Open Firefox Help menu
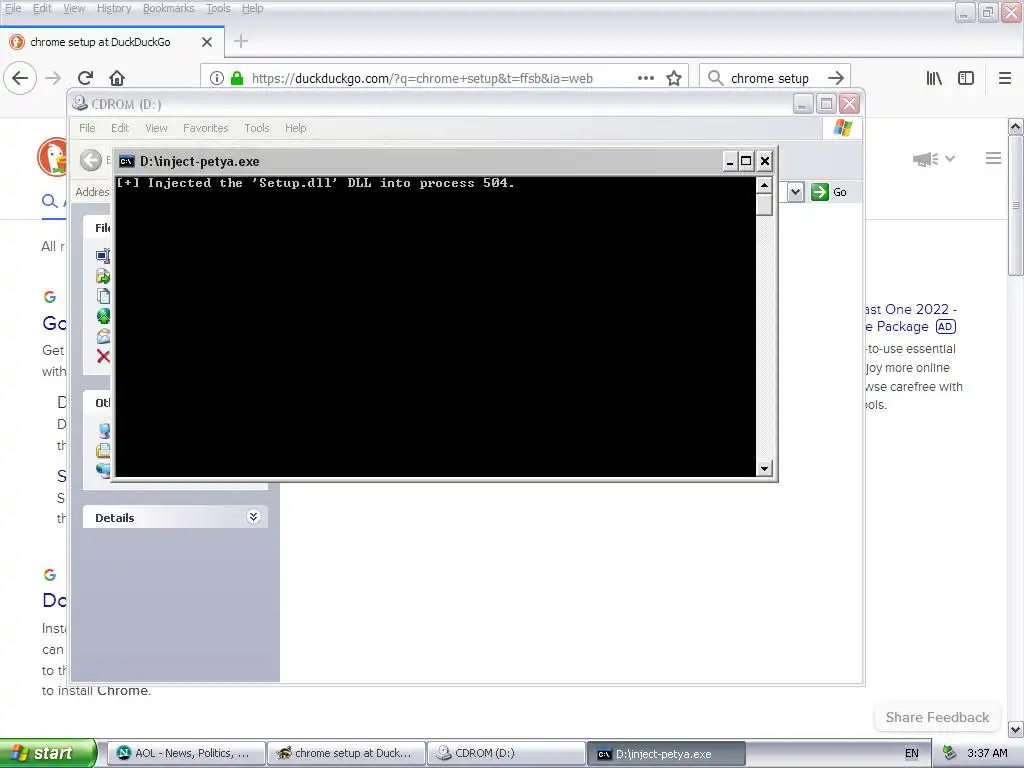Image resolution: width=1024 pixels, height=768 pixels. point(253,8)
